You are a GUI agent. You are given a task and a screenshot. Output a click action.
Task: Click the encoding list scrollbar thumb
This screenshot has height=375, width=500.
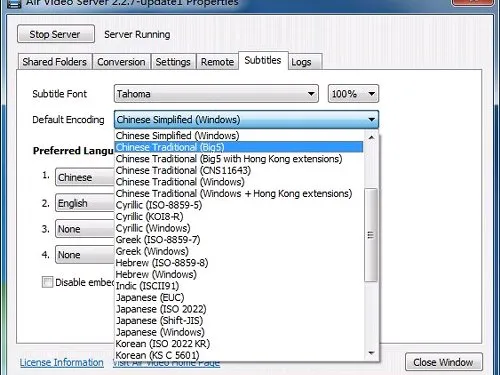(371, 235)
